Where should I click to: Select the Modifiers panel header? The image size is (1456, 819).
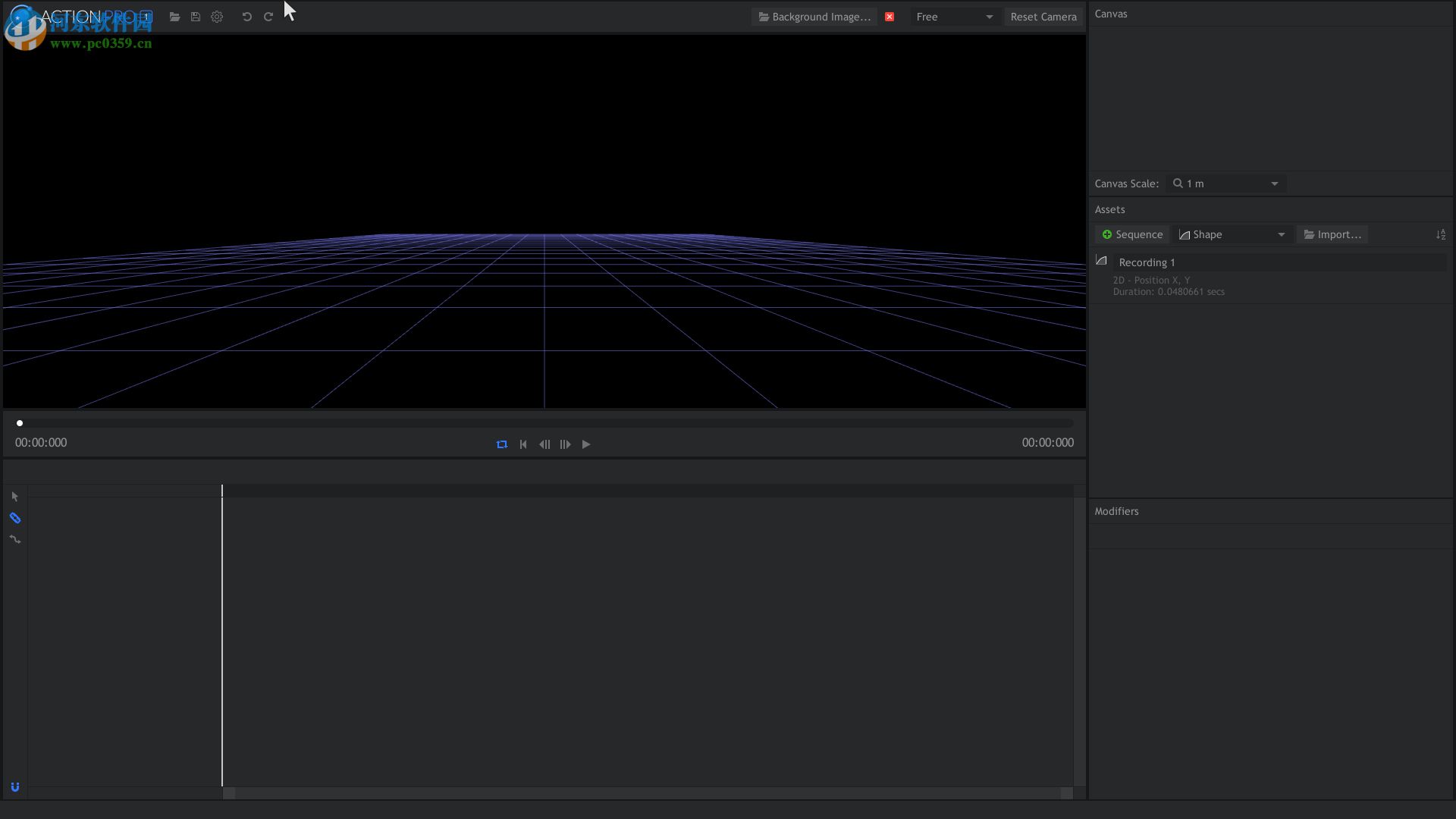1116,511
